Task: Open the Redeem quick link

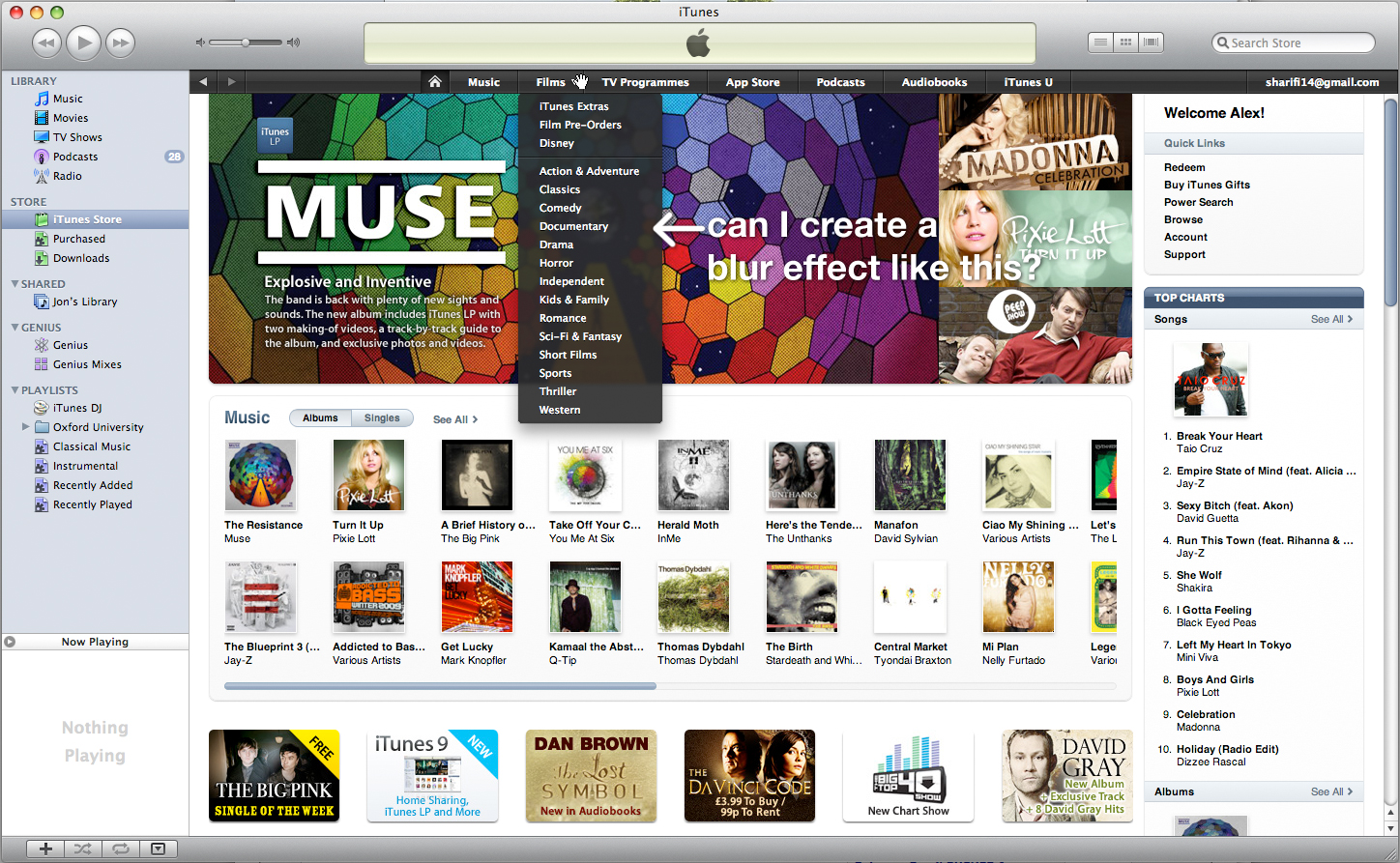Action: (1184, 167)
